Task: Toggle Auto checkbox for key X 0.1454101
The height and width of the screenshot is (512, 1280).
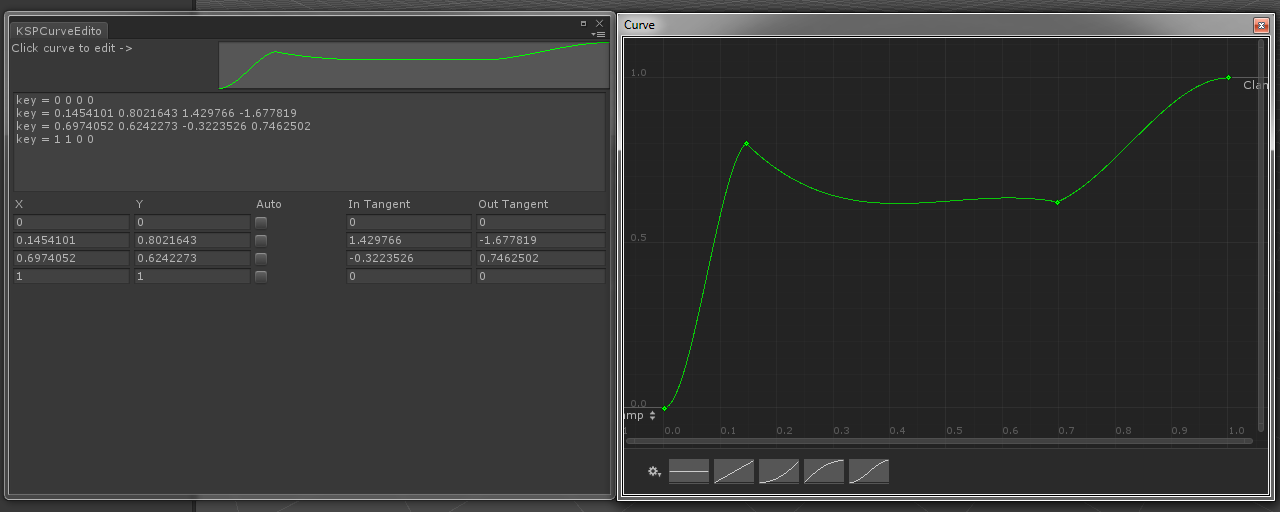Action: pyautogui.click(x=261, y=240)
